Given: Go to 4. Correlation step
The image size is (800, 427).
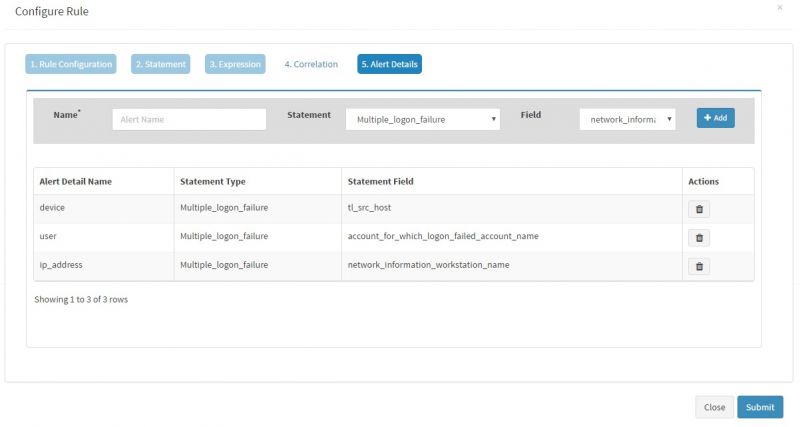Looking at the screenshot, I should point(311,64).
